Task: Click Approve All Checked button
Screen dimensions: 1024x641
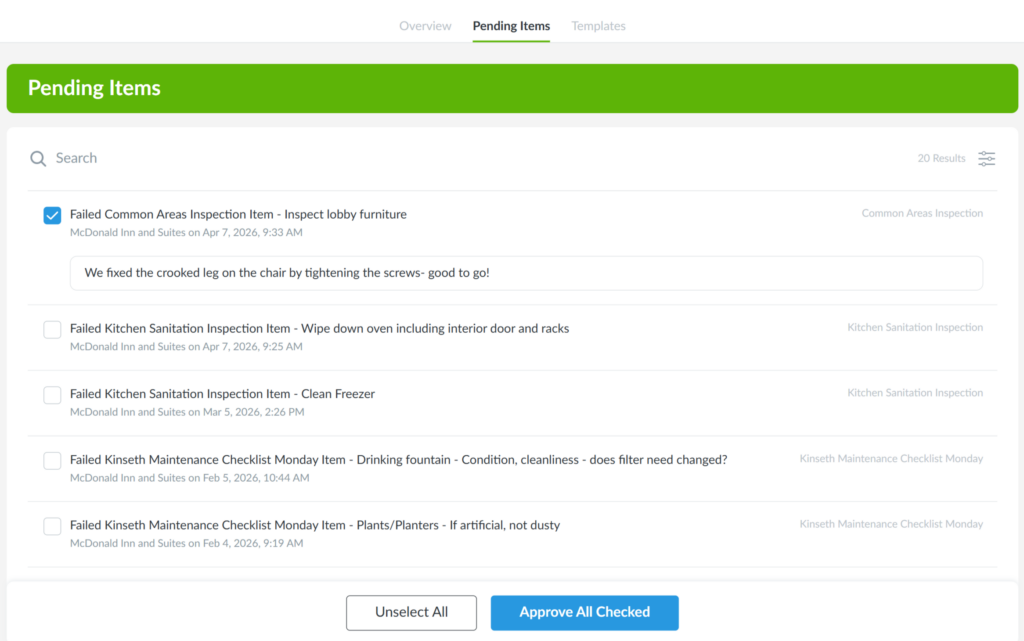Action: (584, 612)
